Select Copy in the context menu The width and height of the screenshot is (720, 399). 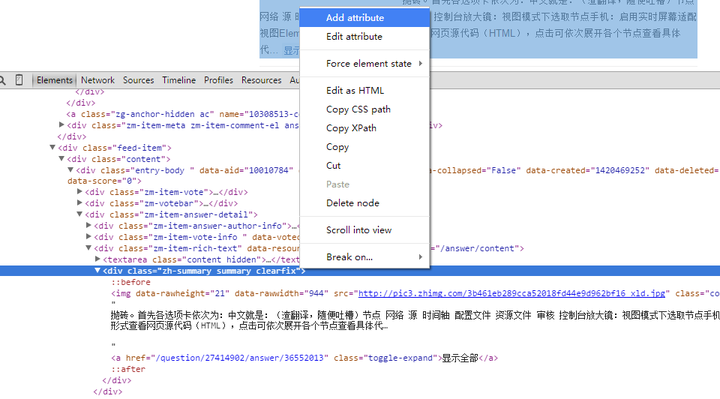[365, 147]
